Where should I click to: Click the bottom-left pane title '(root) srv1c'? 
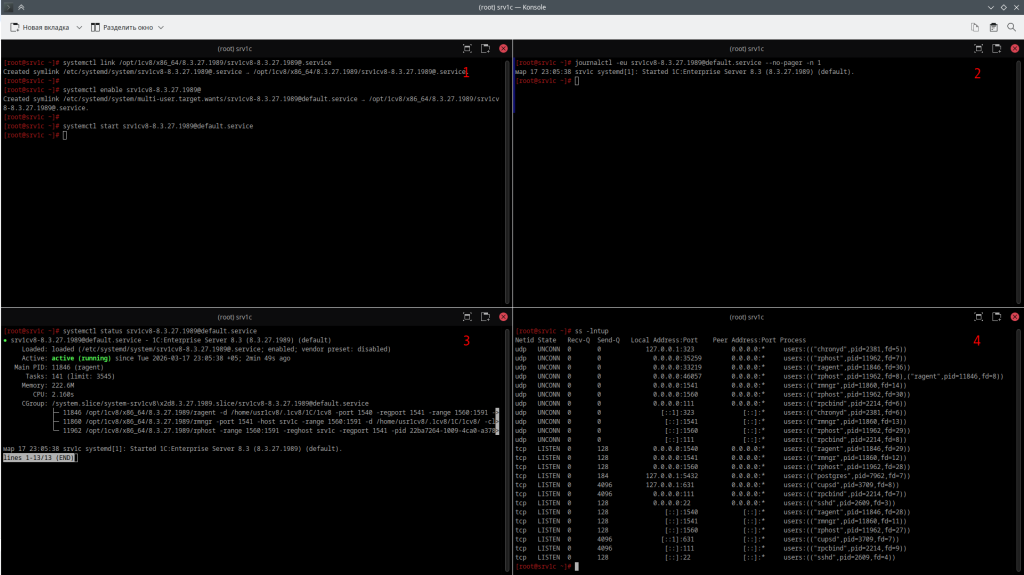click(237, 316)
